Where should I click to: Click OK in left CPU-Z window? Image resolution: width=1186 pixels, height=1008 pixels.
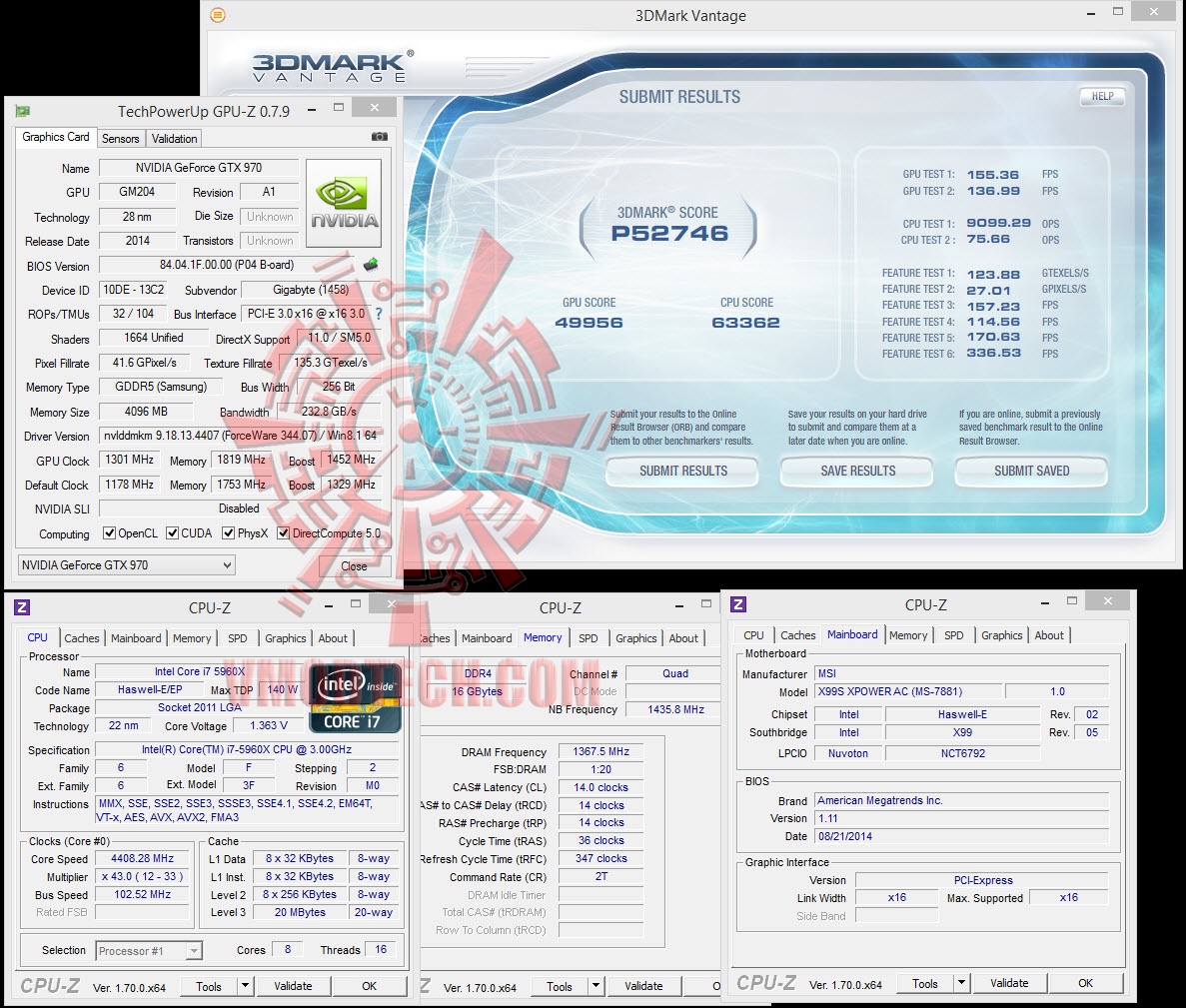pos(369,986)
